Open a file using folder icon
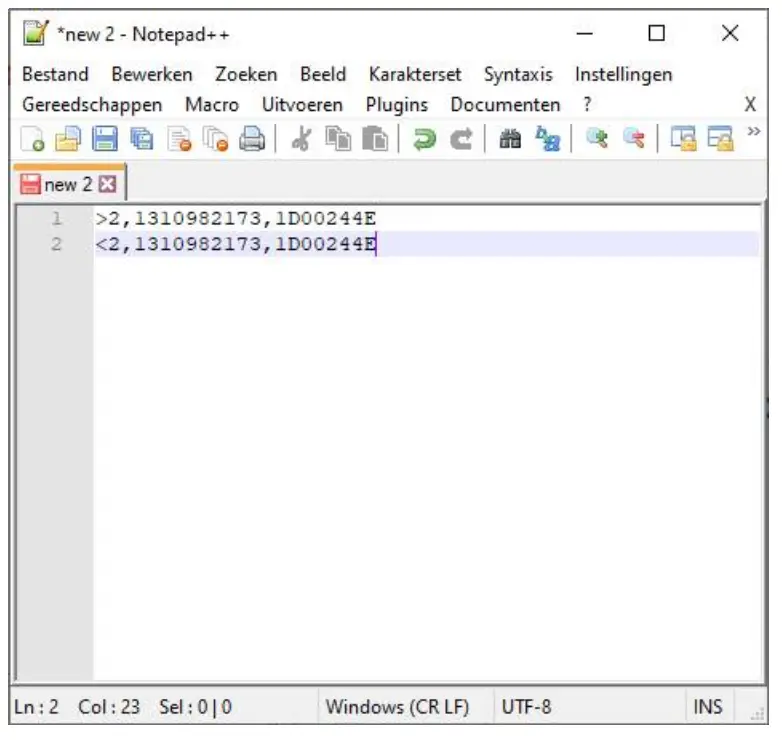Viewport: 782px width, 740px height. point(68,139)
